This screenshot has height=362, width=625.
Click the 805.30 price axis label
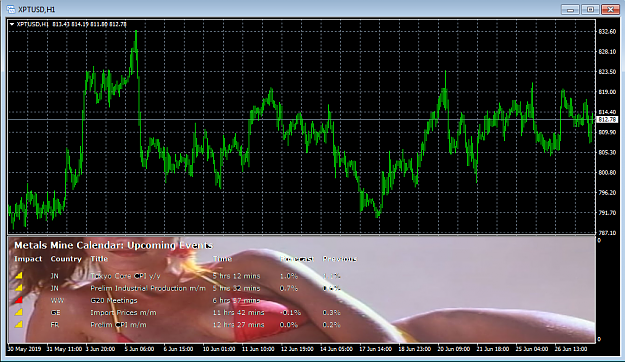pyautogui.click(x=607, y=152)
